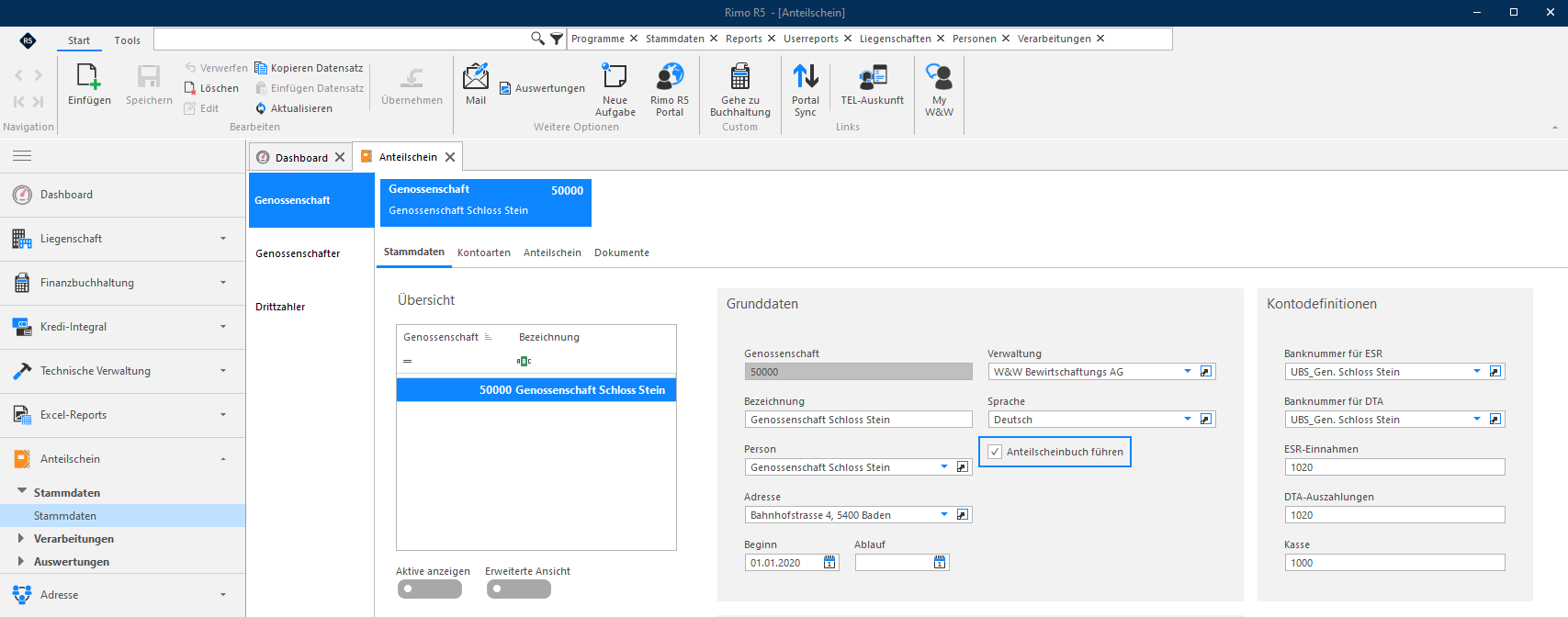Open linked record for Verwaltung field
Image resolution: width=1568 pixels, height=617 pixels.
point(1206,372)
